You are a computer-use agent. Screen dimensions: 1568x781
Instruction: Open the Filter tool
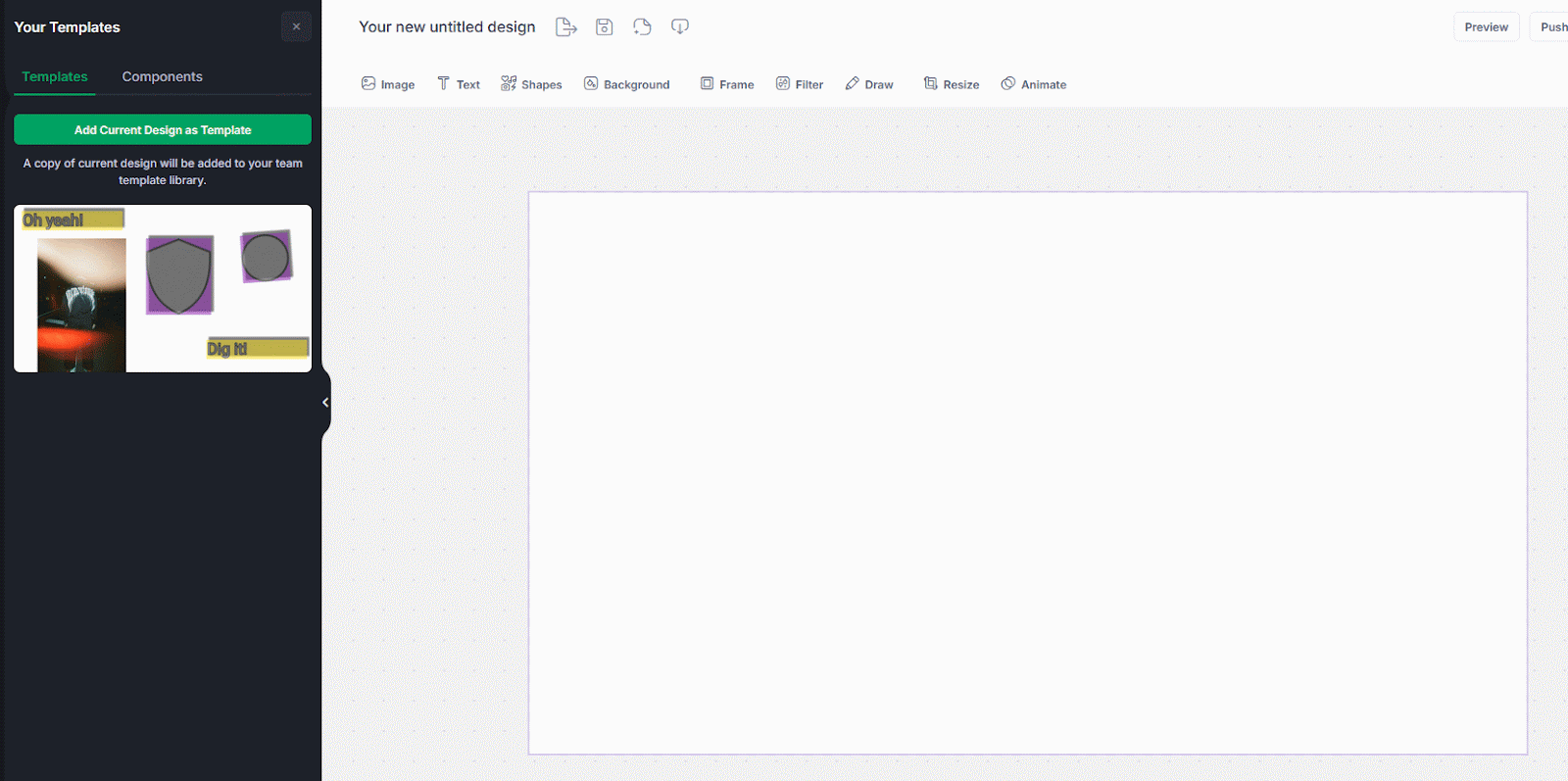click(800, 84)
